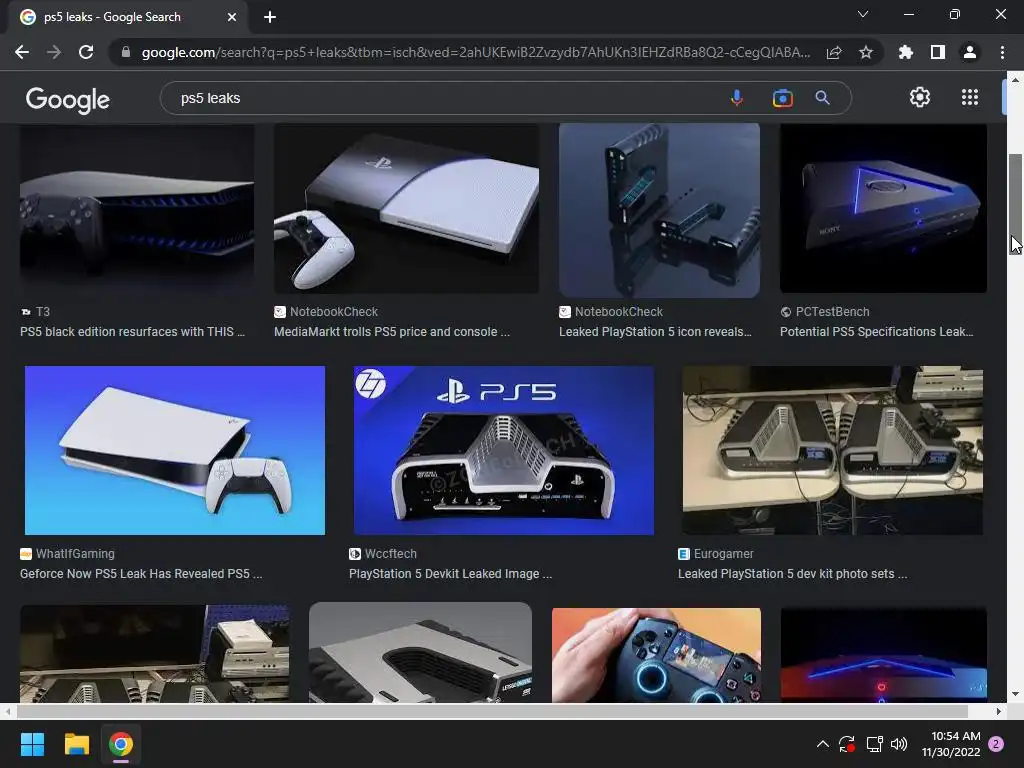Open the Eurogamer dev kit photo thumbnail
Screen dimensions: 1024x768
coord(833,450)
